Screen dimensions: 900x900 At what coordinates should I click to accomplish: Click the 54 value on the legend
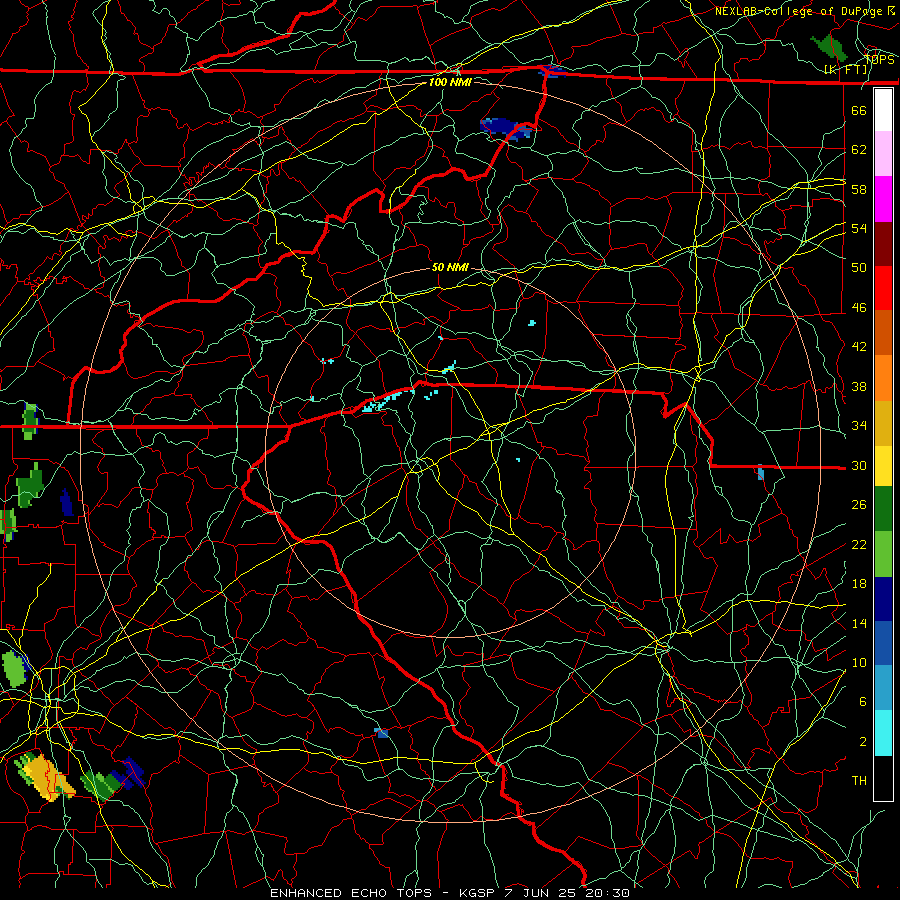[x=859, y=228]
